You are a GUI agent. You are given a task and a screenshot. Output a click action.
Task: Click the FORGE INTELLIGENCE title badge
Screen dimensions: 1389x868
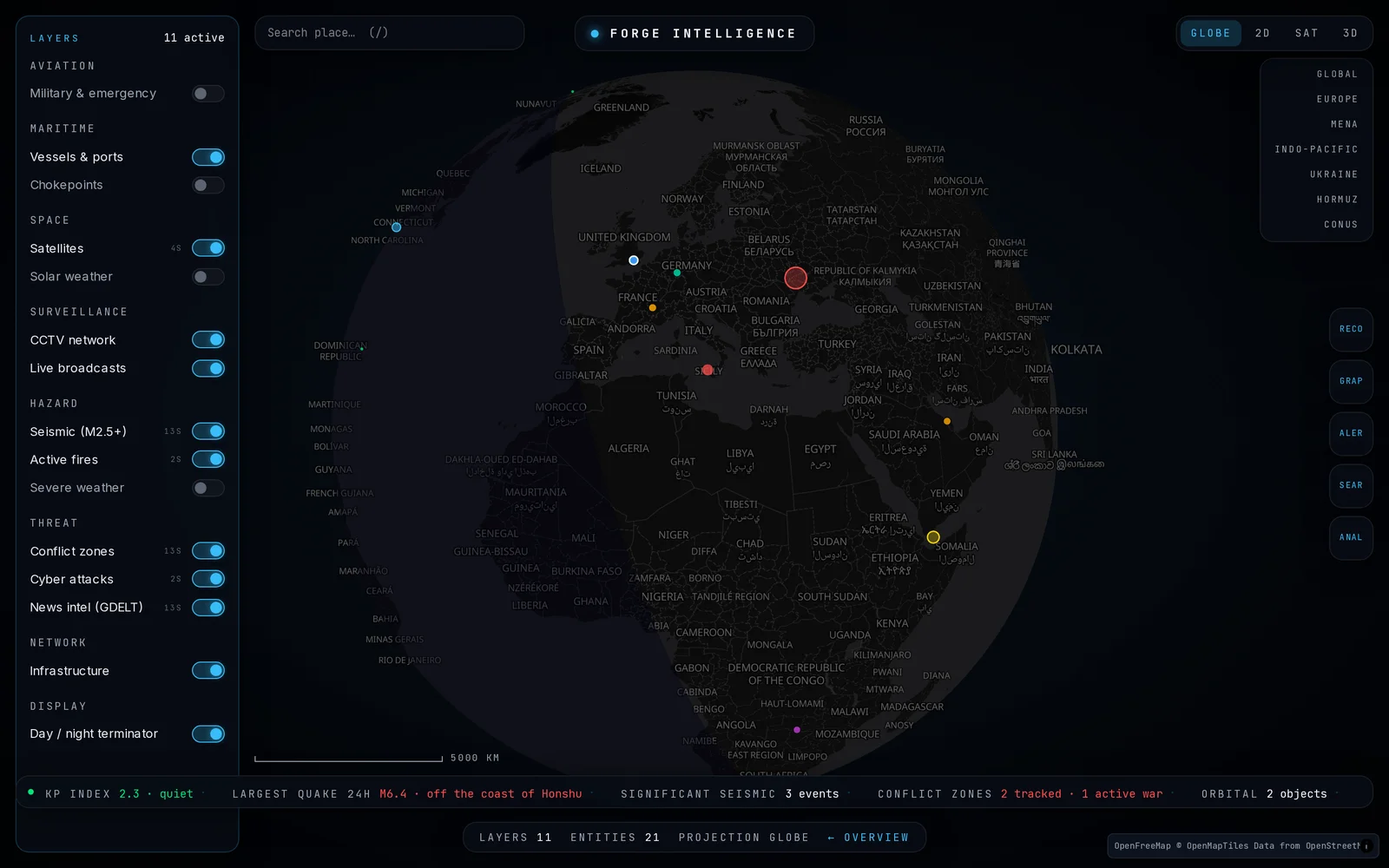click(694, 34)
